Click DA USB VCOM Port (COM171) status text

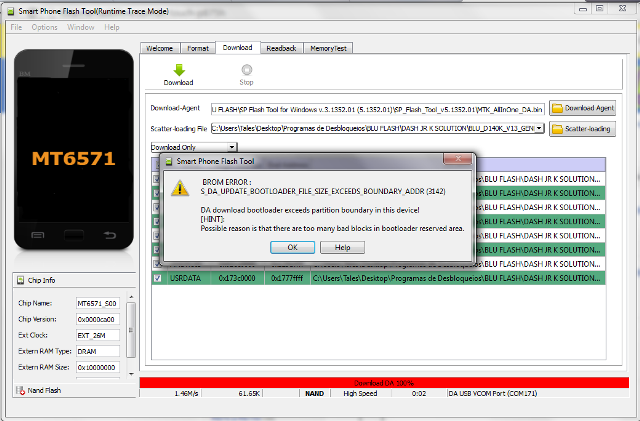[x=493, y=394]
